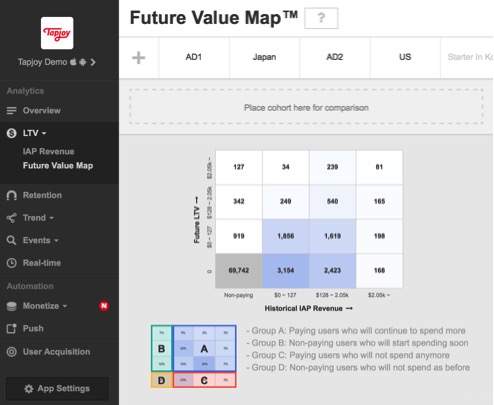Expand the Tapjoy Demo app chevron
The width and height of the screenshot is (494, 405).
point(93,62)
